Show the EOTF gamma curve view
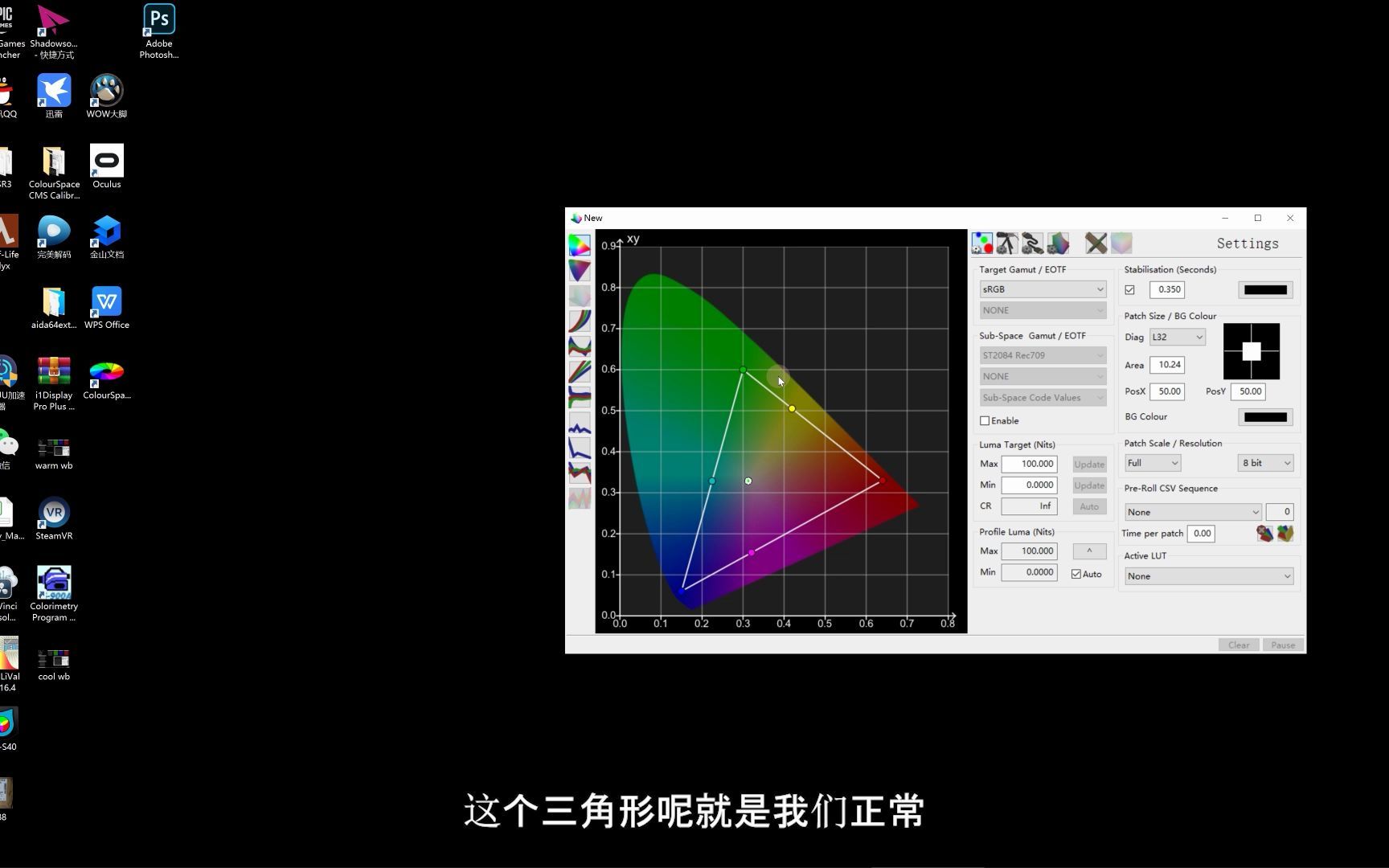The width and height of the screenshot is (1389, 868). pyautogui.click(x=580, y=321)
